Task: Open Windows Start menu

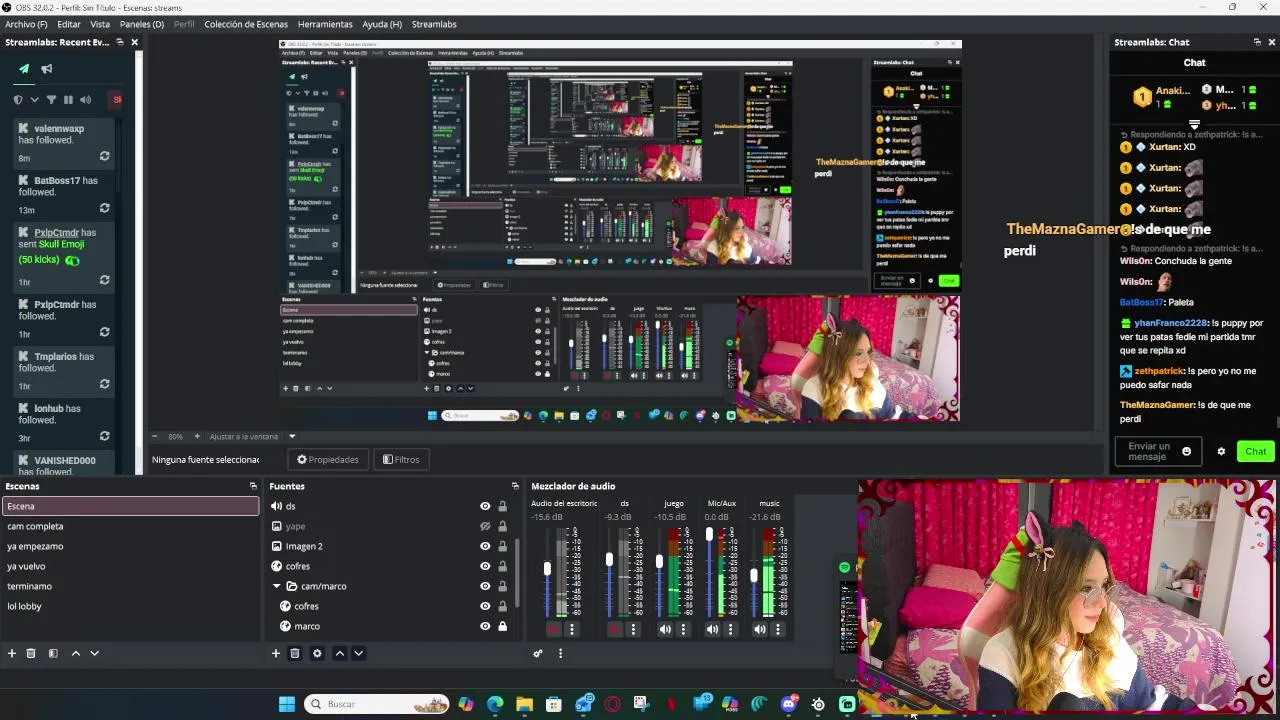Action: point(287,704)
